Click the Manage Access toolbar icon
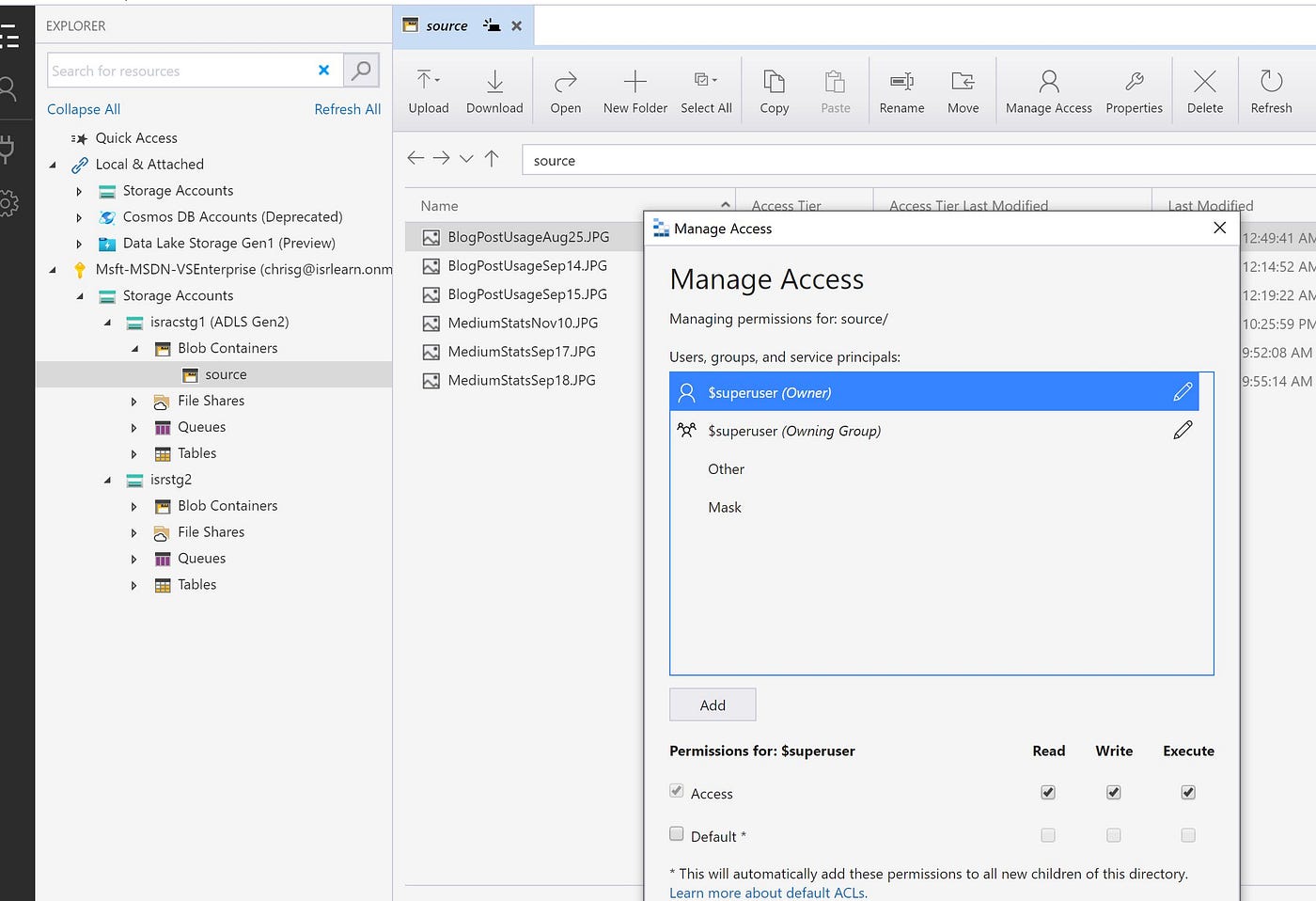This screenshot has width=1316, height=901. 1047,89
